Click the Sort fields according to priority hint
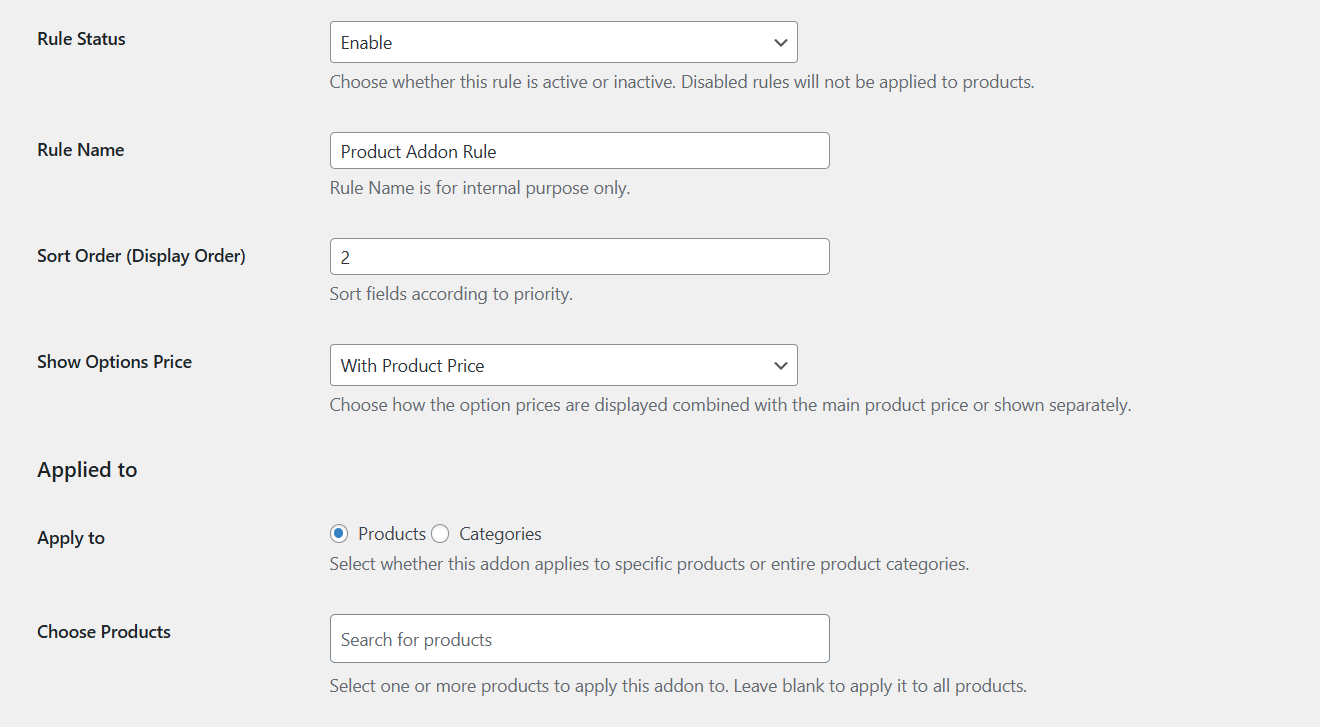1320x727 pixels. [x=451, y=294]
